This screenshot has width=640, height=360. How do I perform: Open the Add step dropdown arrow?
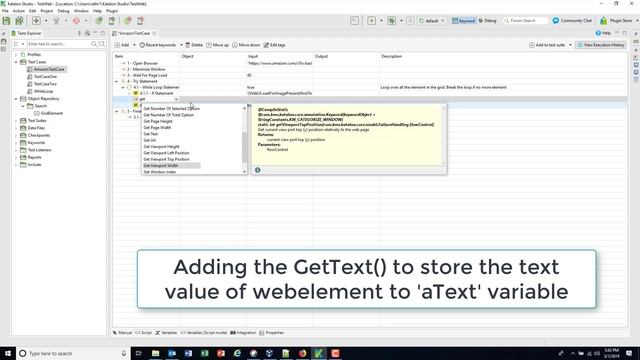tap(134, 45)
